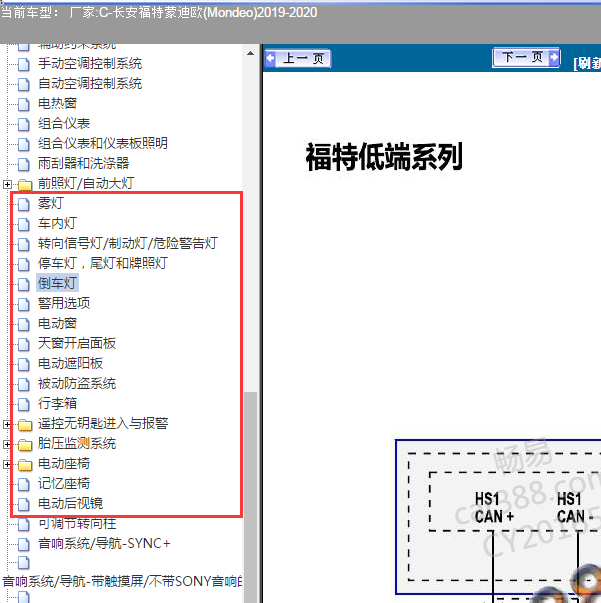Open the 自动空调控制系统 tree item
The image size is (601, 603).
pos(90,83)
